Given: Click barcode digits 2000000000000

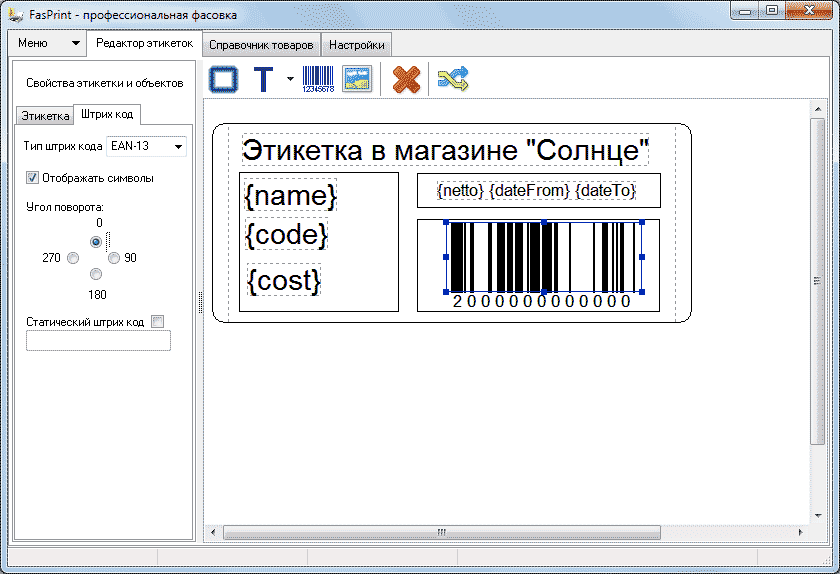Looking at the screenshot, I should (x=542, y=301).
